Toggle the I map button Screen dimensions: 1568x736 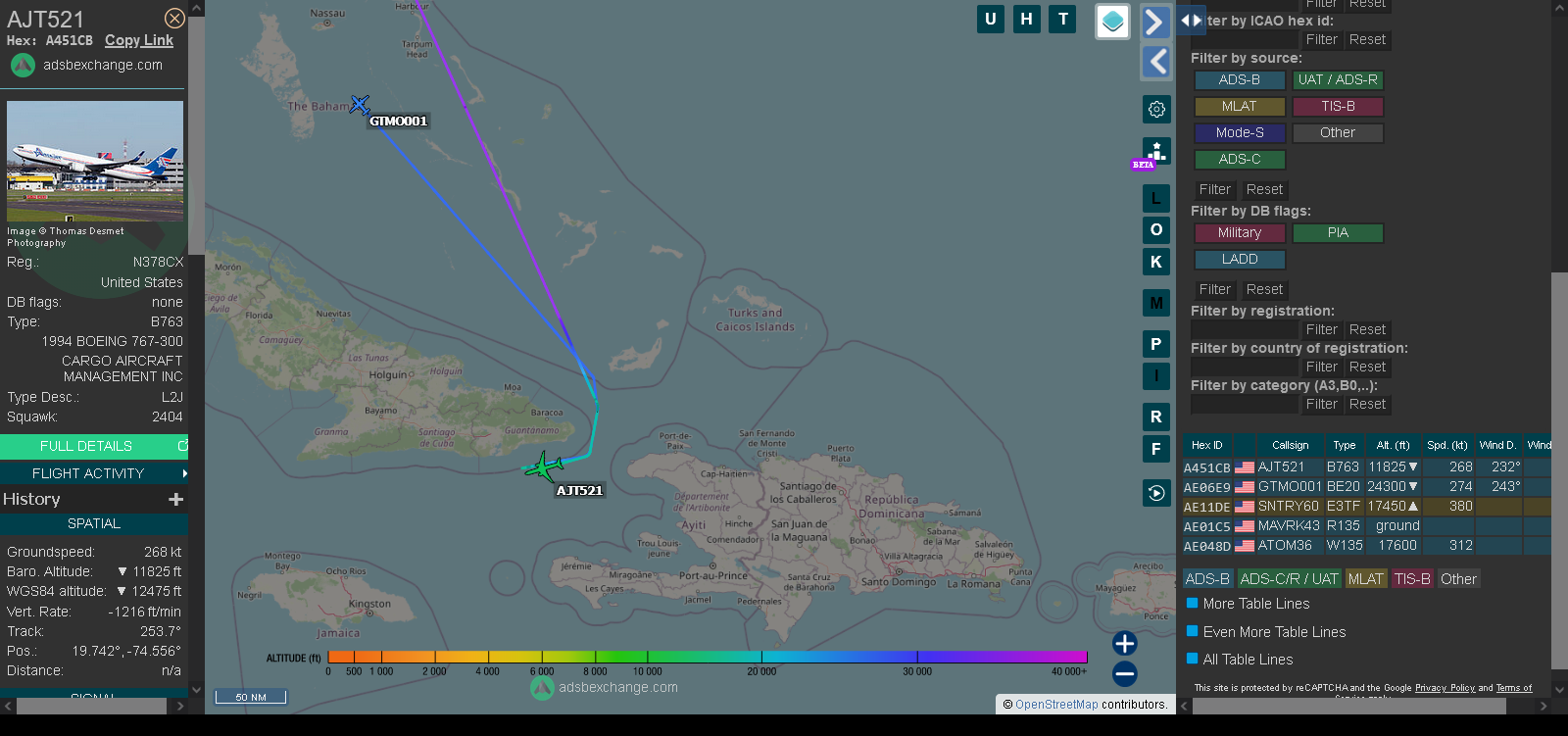1156,375
